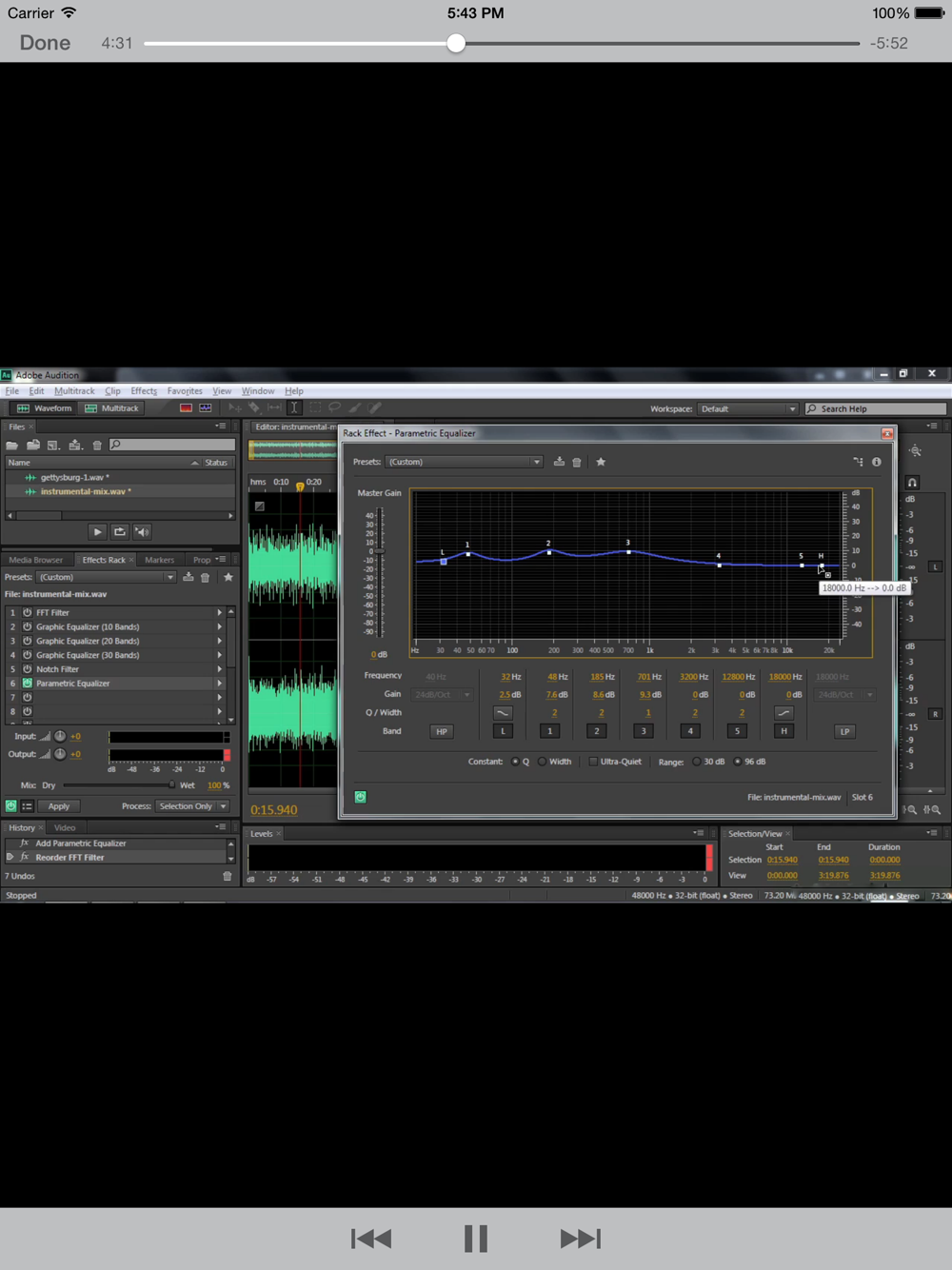
Task: Click the Apply button in Effects Rack
Action: 58,806
